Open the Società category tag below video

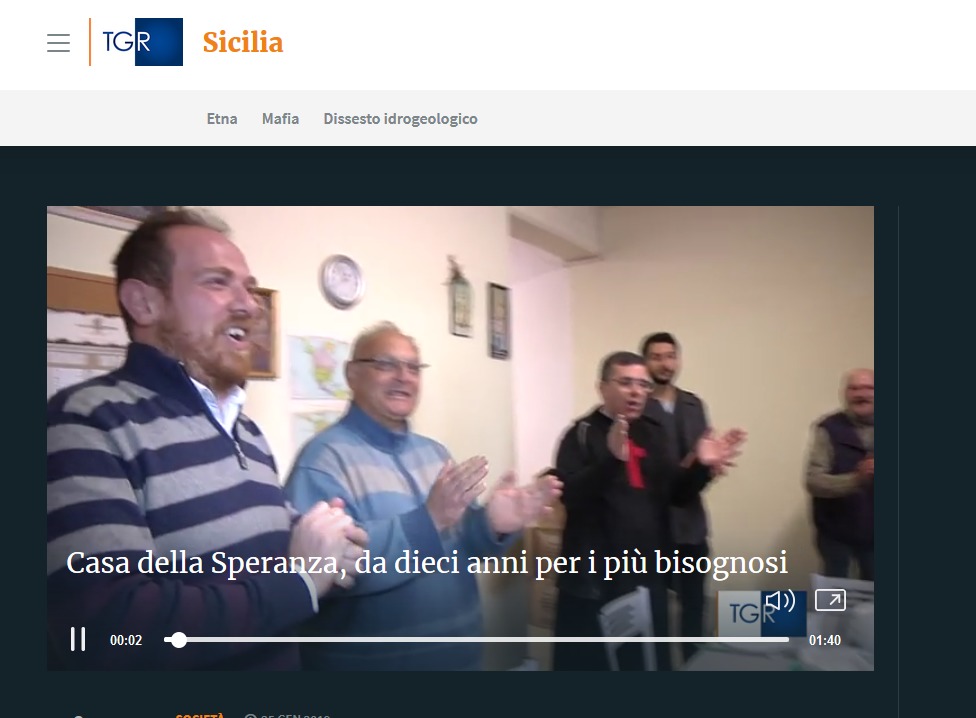click(x=200, y=716)
